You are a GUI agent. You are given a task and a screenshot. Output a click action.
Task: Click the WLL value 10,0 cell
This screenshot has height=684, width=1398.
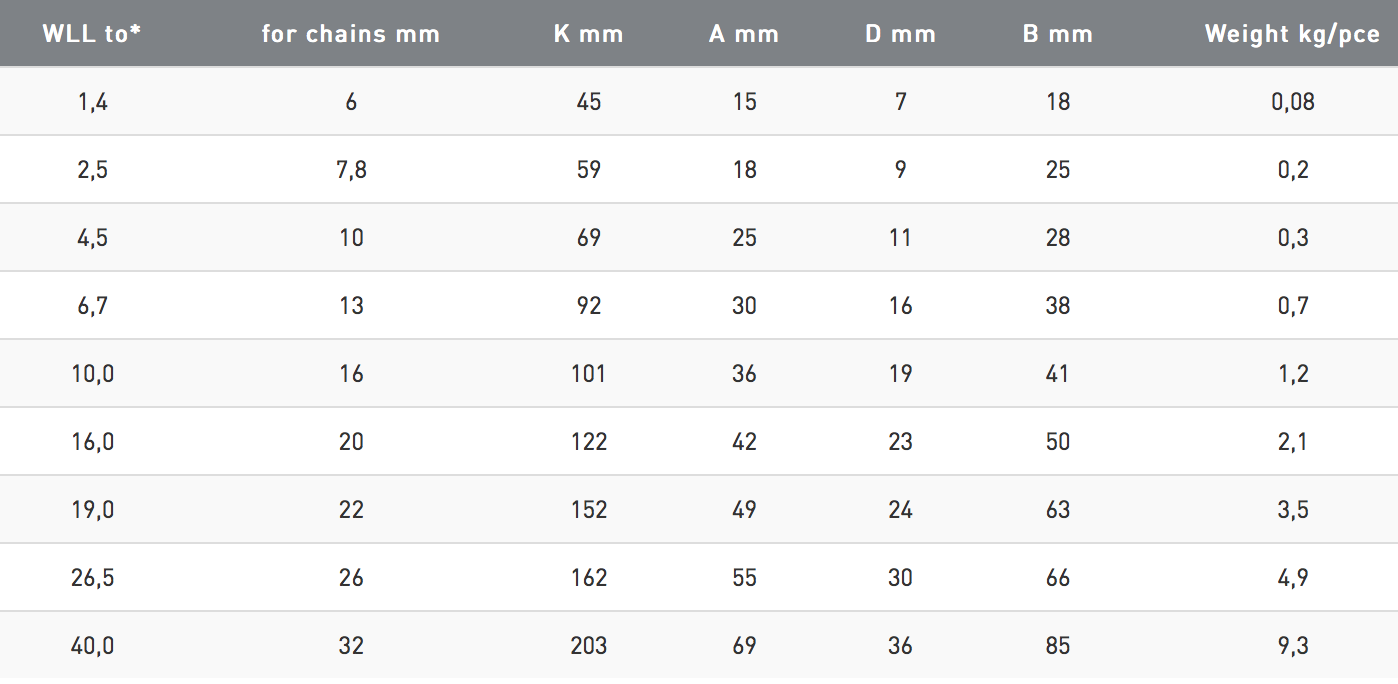[92, 374]
